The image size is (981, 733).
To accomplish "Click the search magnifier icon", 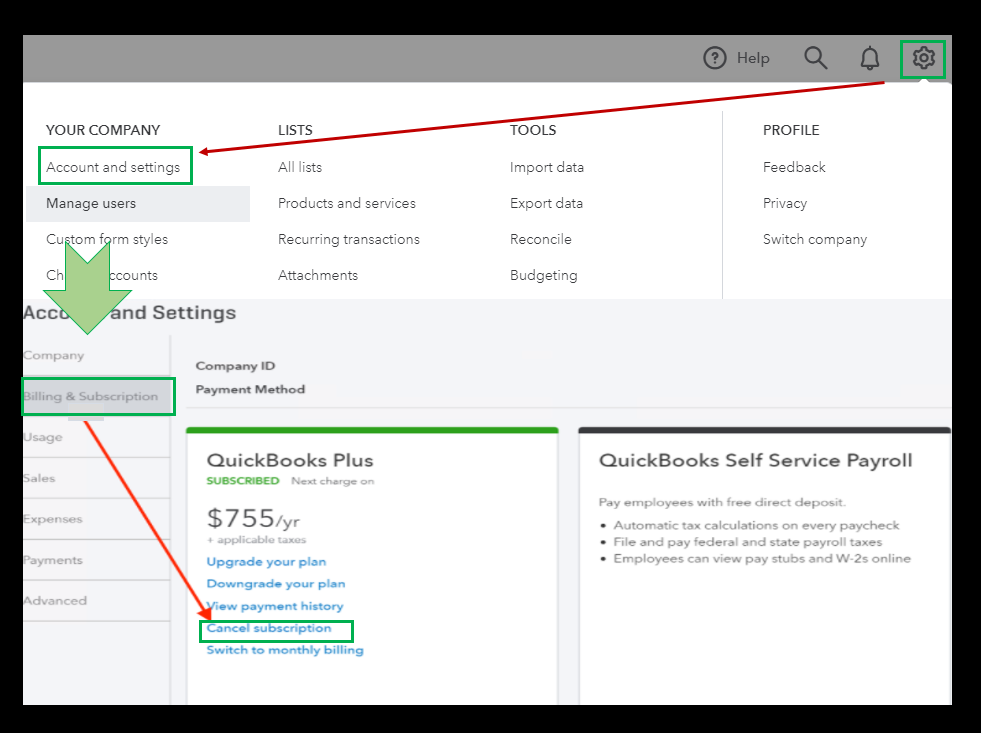I will [815, 58].
